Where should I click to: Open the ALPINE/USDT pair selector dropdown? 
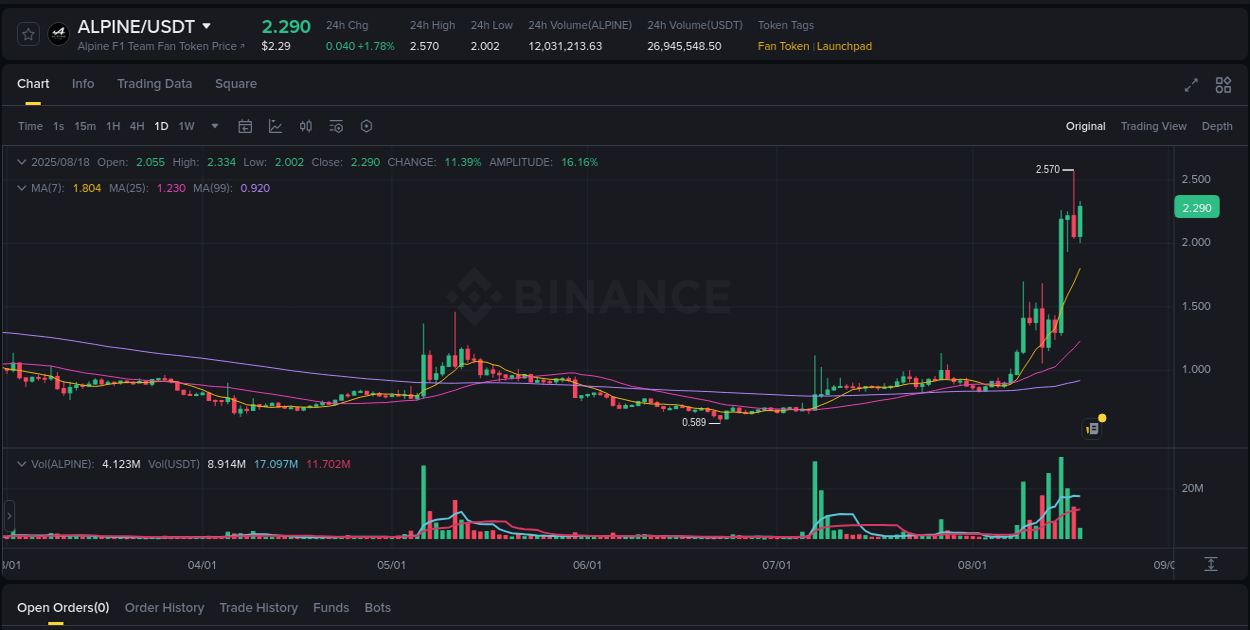click(x=207, y=26)
